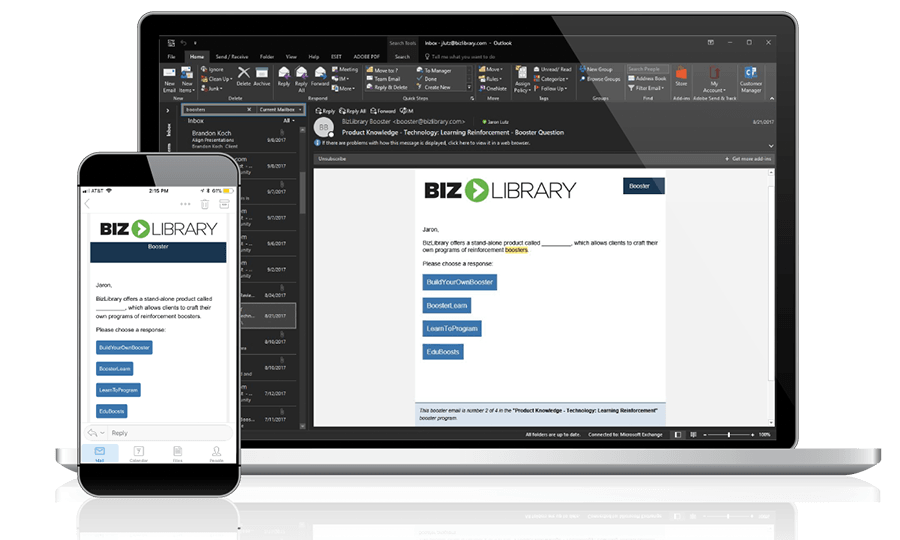900x540 pixels.
Task: Click Reply in the reading pane header
Action: click(x=325, y=111)
